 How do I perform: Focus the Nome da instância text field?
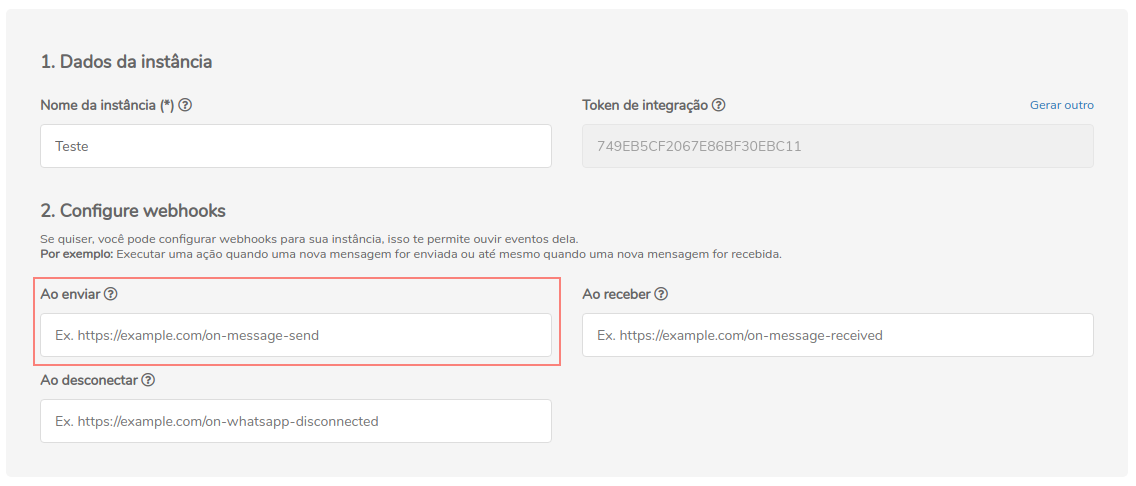pos(296,146)
